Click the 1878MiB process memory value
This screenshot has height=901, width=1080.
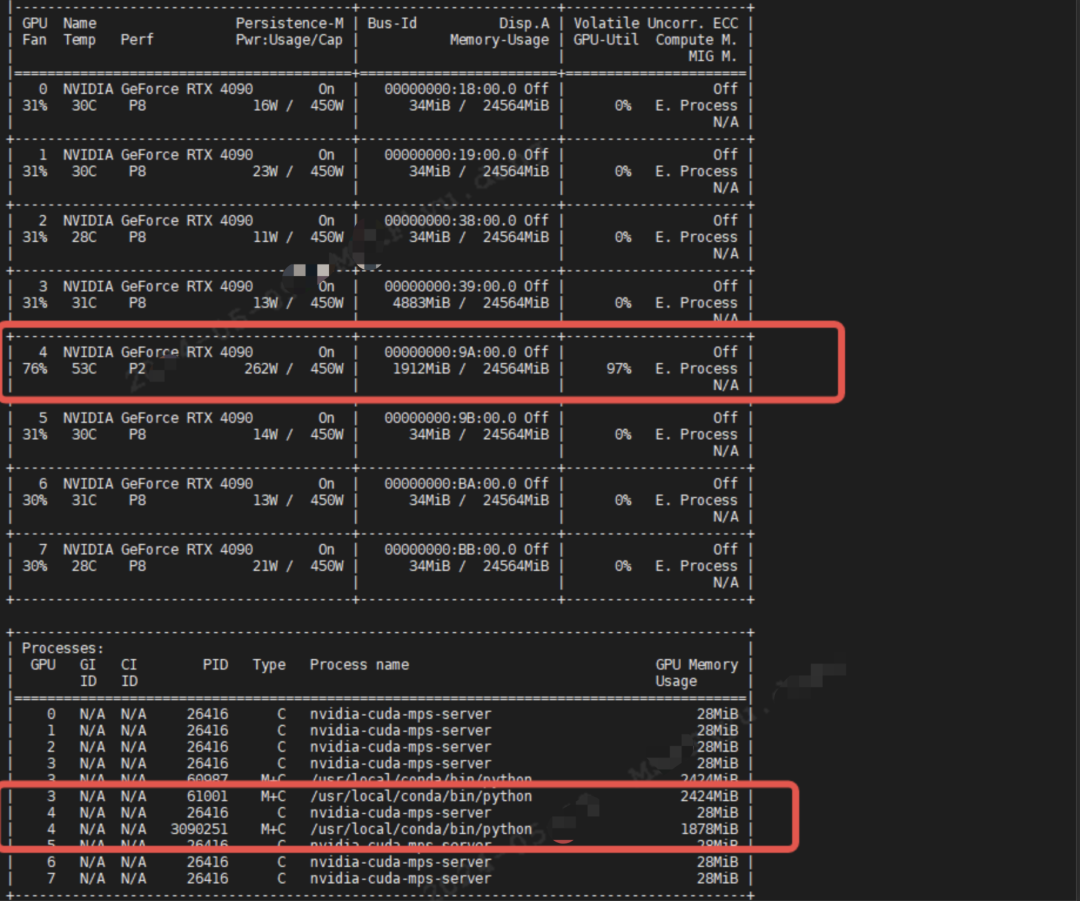(x=709, y=830)
